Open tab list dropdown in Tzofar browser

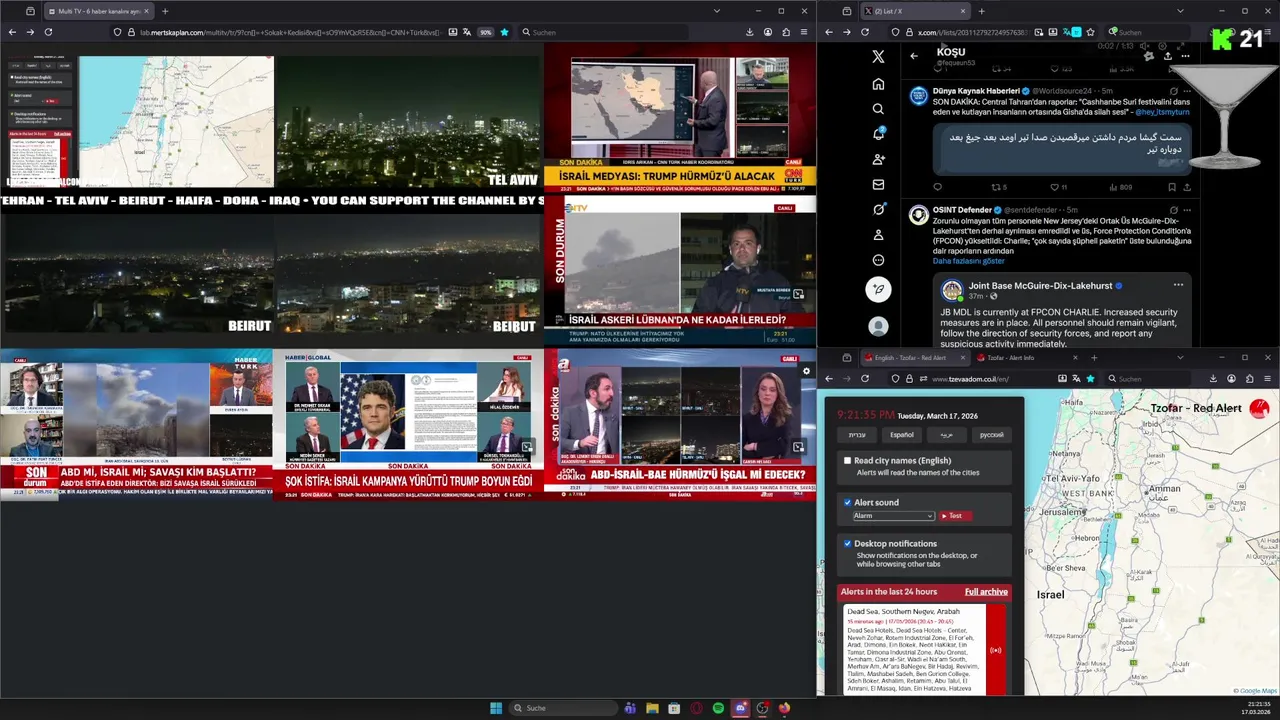click(x=1180, y=357)
